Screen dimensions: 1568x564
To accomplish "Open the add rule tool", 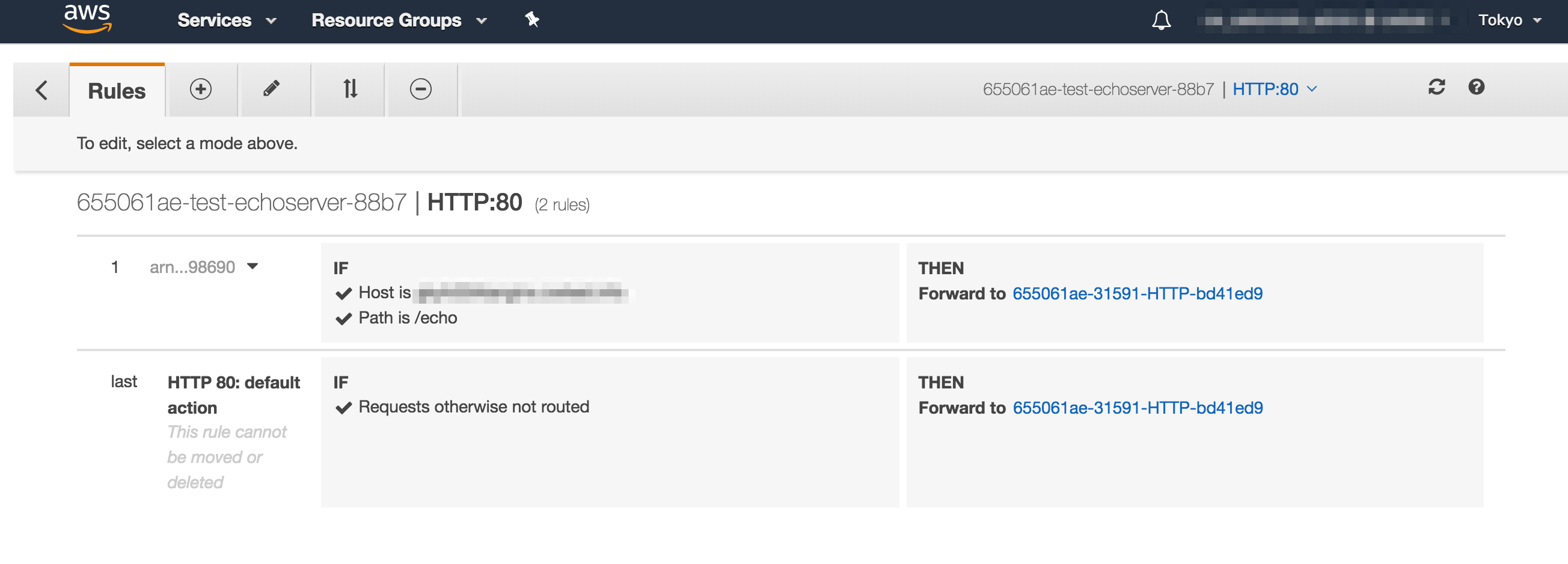I will click(x=201, y=89).
